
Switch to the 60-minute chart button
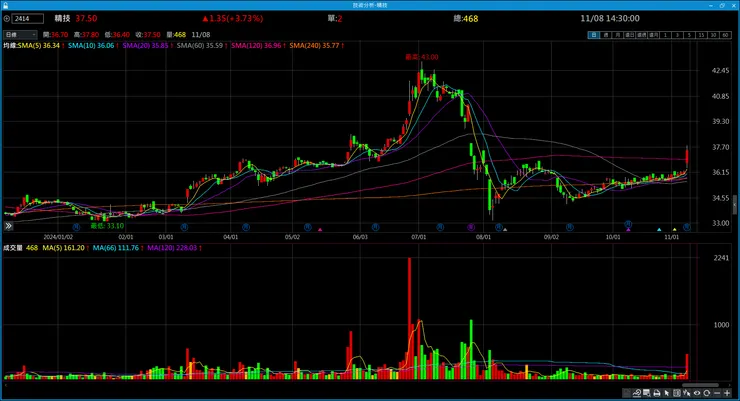point(726,35)
